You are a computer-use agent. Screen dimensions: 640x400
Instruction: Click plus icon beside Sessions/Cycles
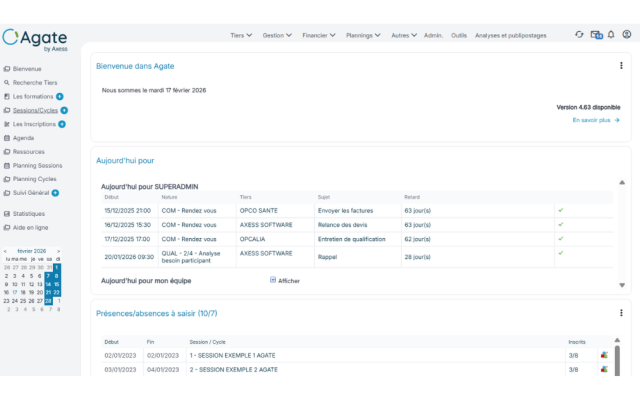pyautogui.click(x=64, y=110)
